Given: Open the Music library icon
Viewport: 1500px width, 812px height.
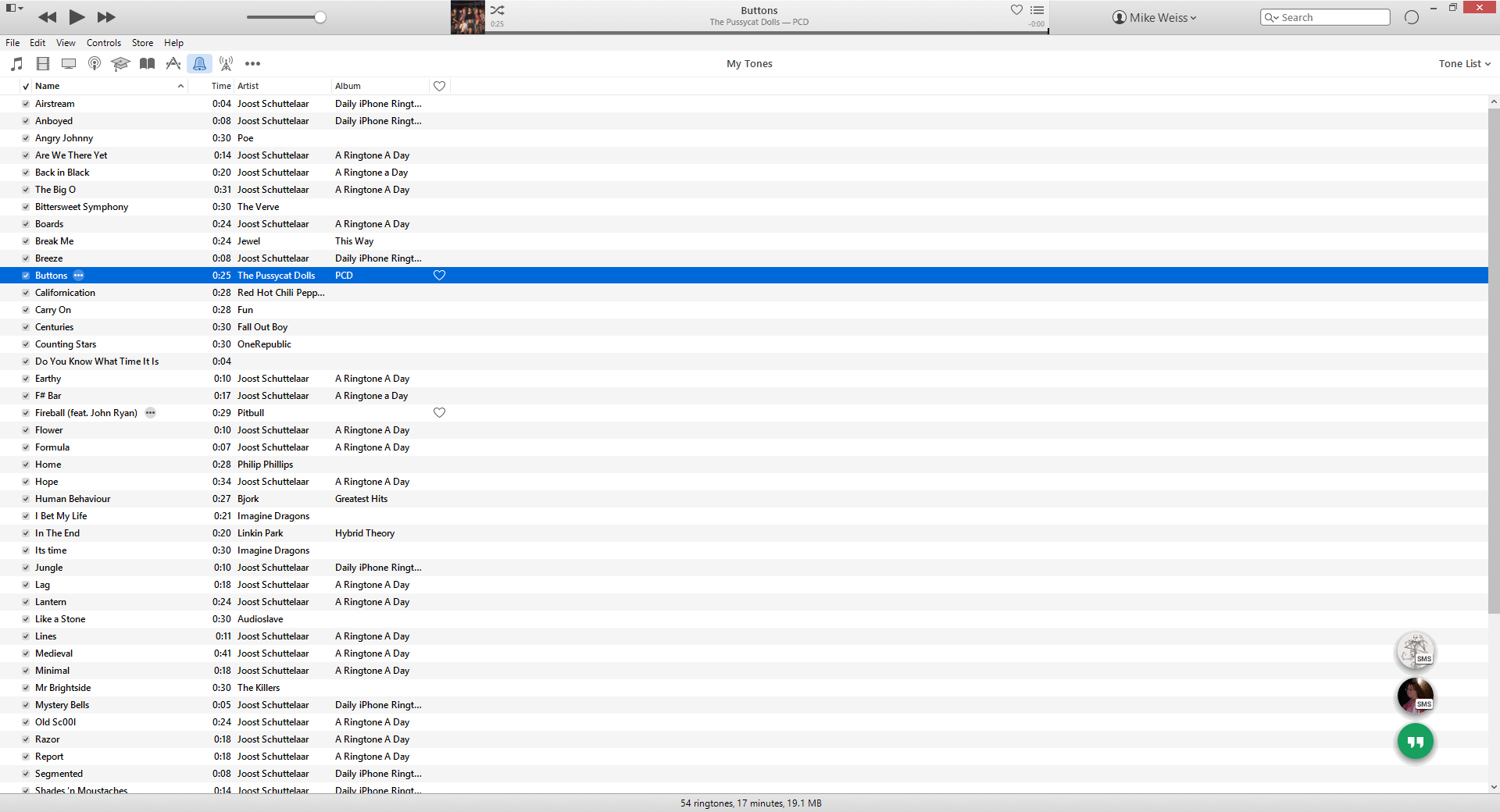Looking at the screenshot, I should tap(17, 63).
